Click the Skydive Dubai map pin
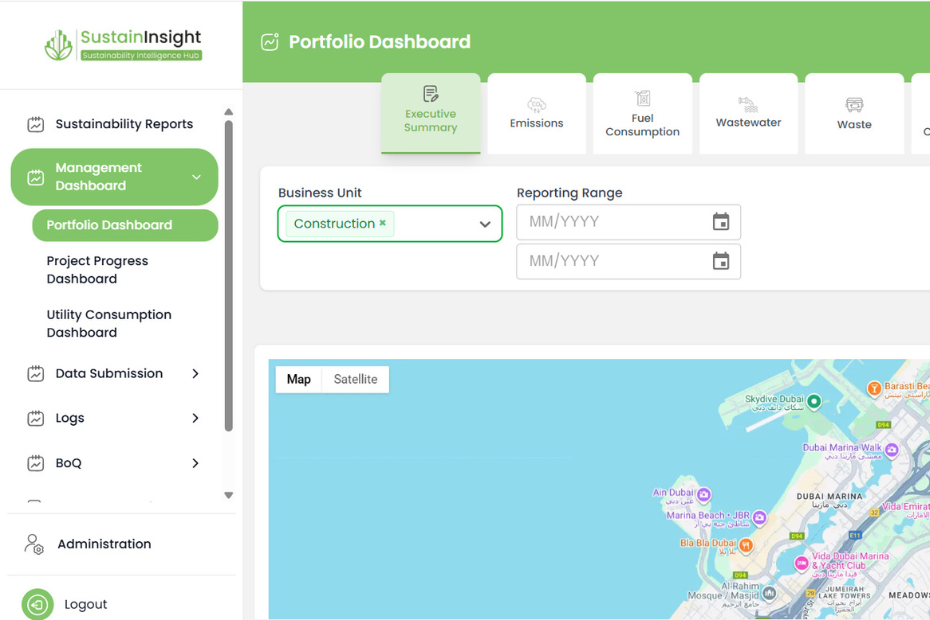 click(x=814, y=401)
